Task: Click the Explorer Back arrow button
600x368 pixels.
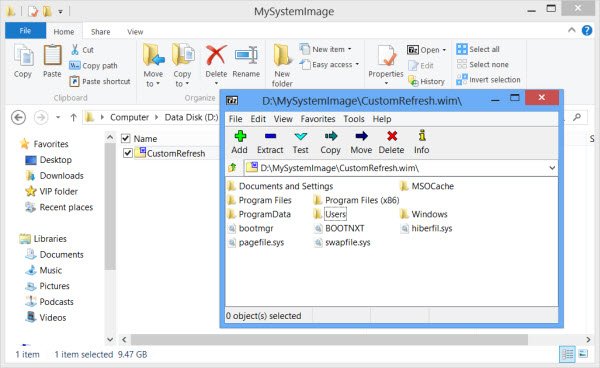Action: point(18,117)
